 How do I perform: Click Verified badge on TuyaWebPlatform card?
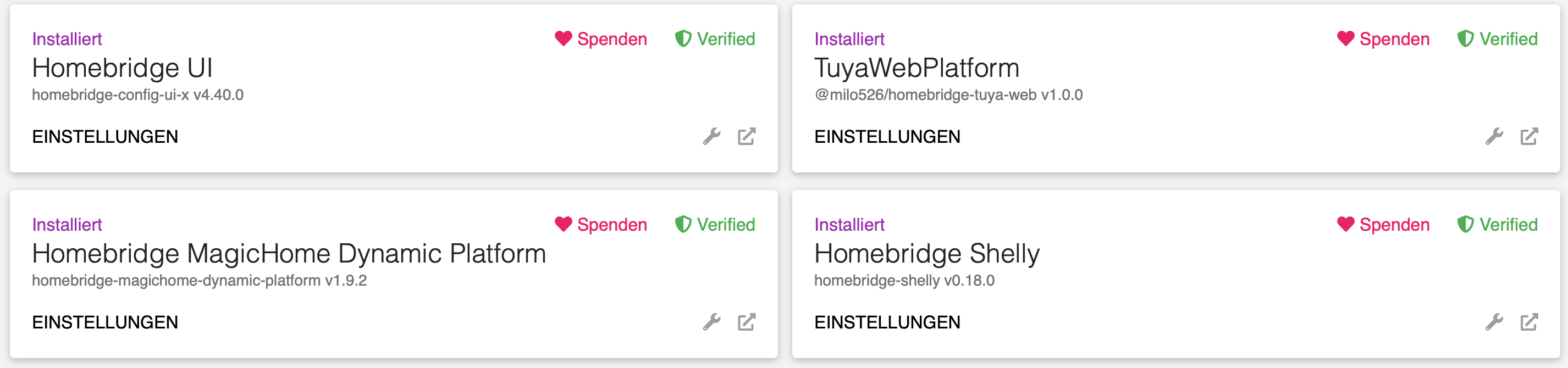1498,39
